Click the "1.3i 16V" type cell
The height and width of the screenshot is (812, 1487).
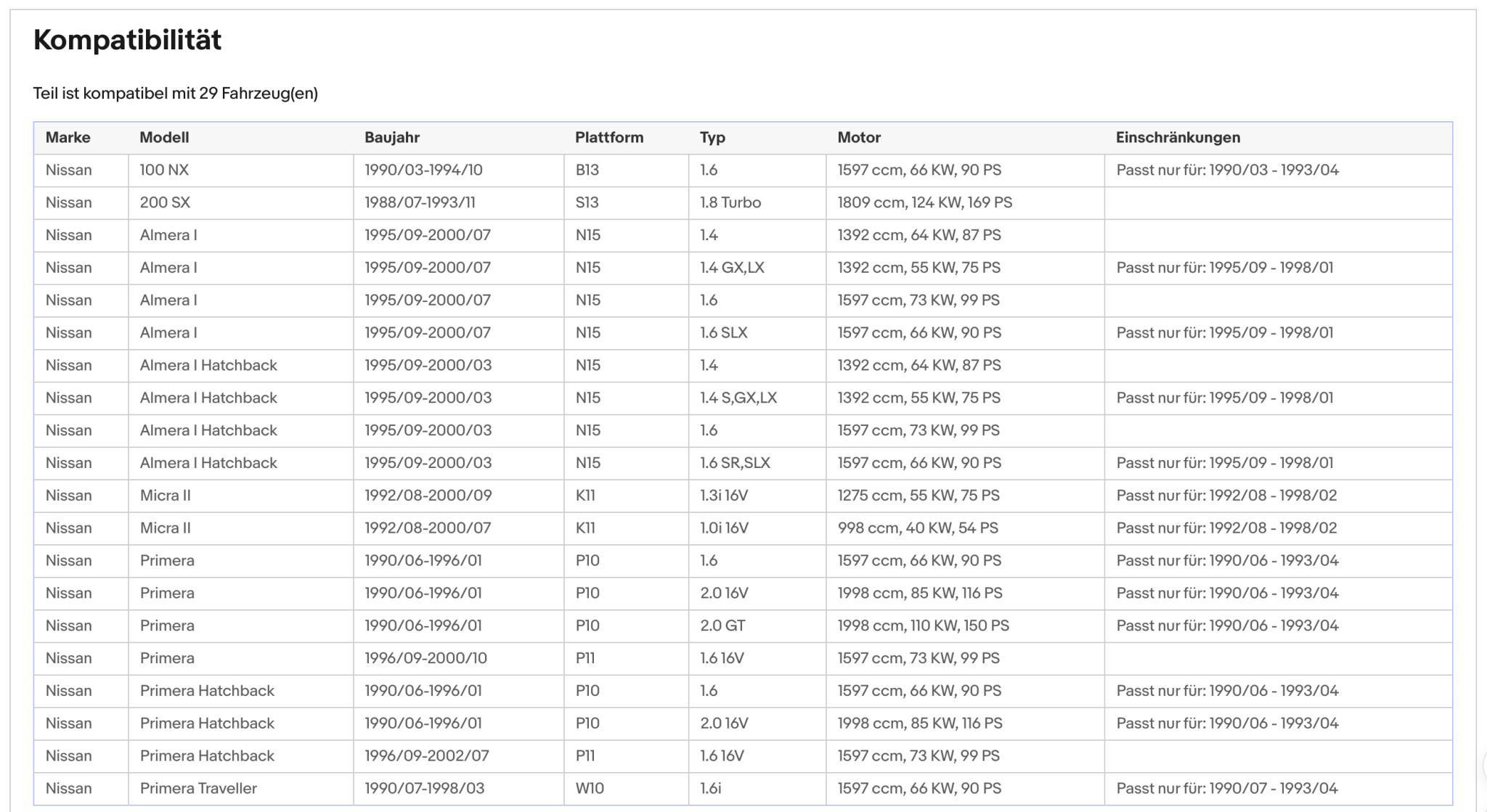724,496
